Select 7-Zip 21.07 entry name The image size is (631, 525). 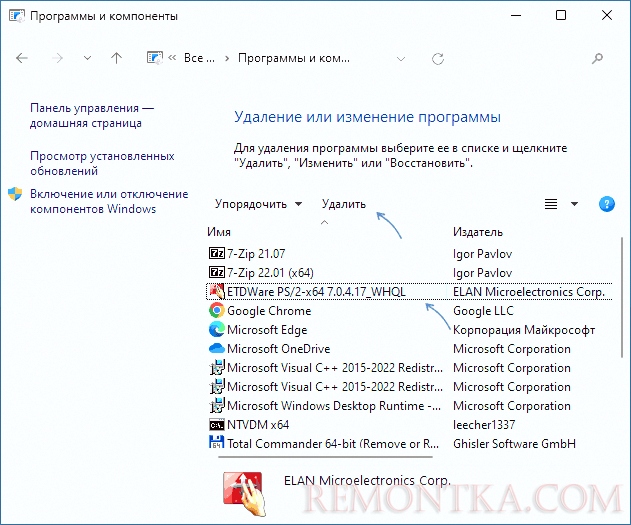256,254
